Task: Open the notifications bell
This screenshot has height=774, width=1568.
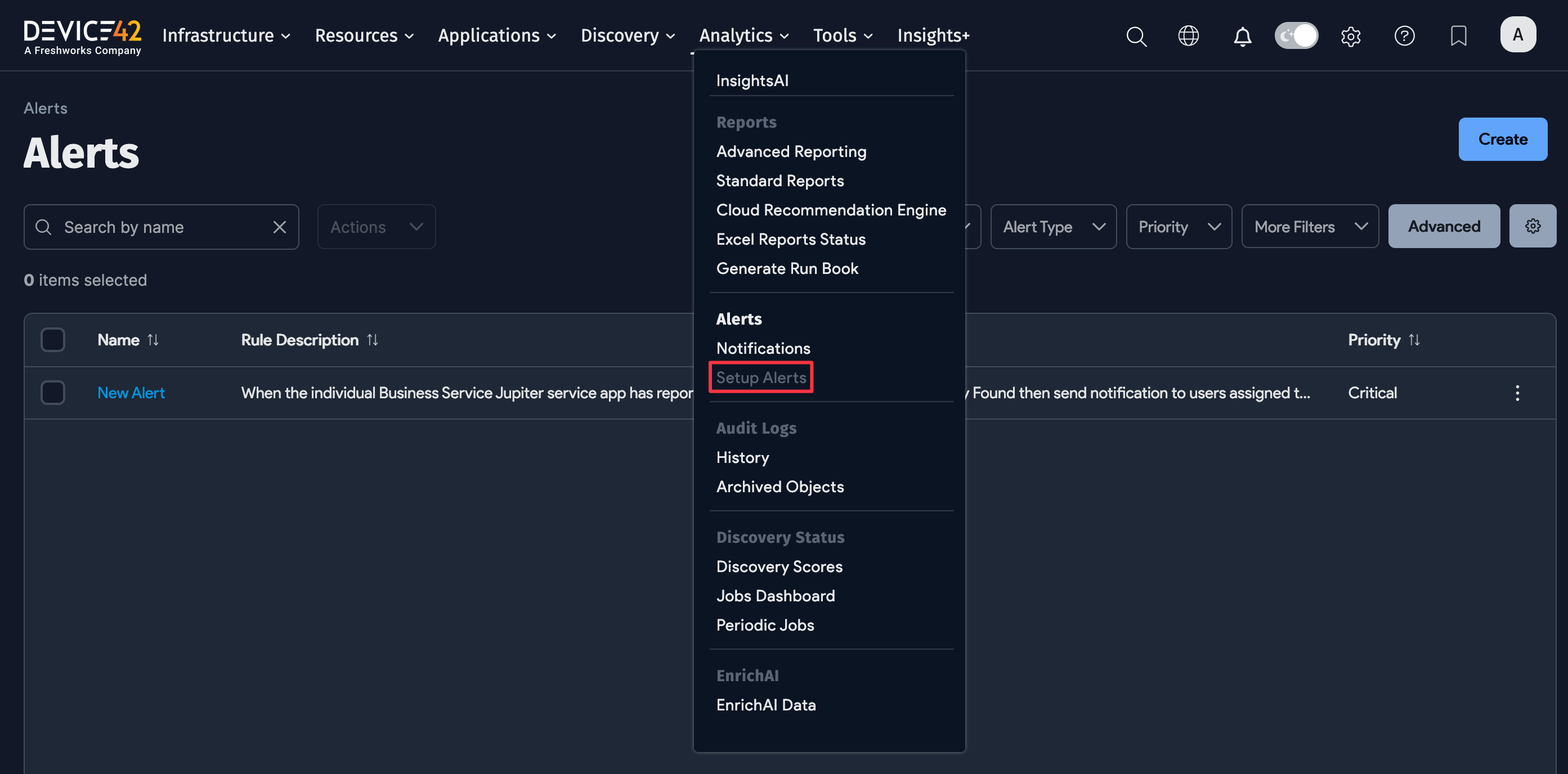Action: tap(1242, 36)
